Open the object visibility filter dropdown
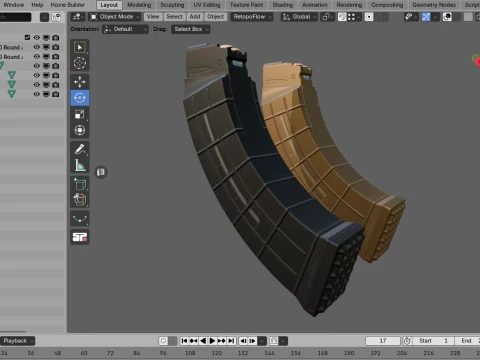Viewport: 480px width, 360px height. tap(410, 17)
